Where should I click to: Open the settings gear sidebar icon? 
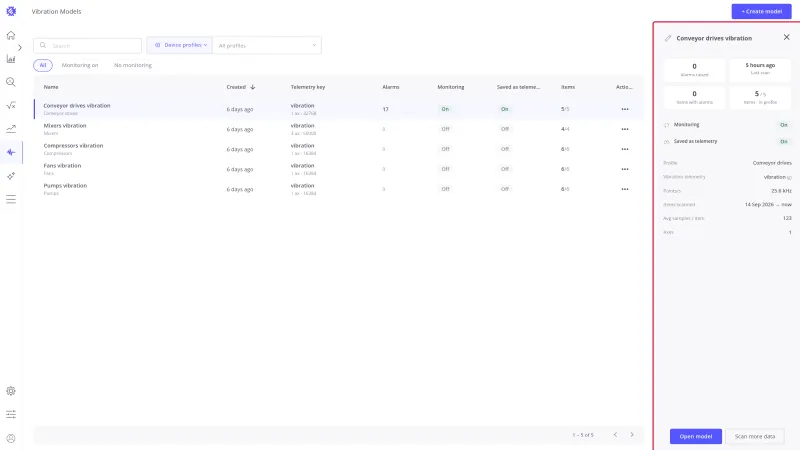[11, 391]
